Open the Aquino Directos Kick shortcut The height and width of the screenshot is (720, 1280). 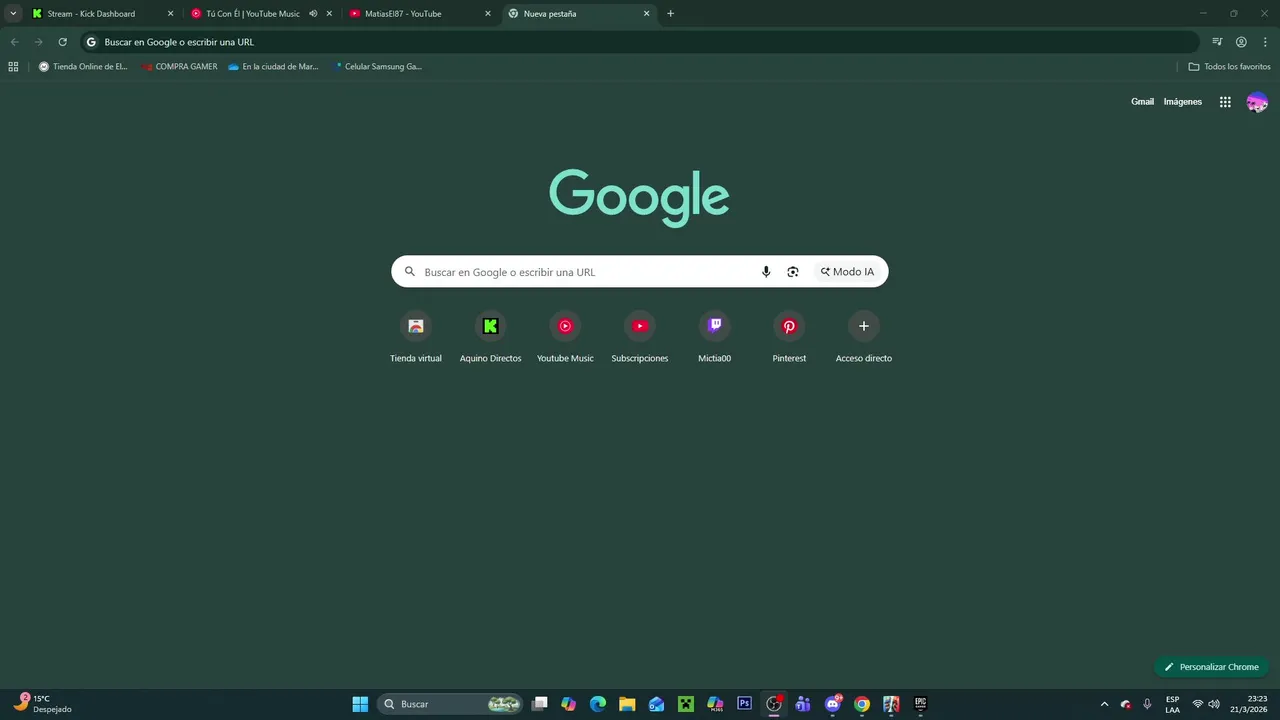pyautogui.click(x=490, y=337)
